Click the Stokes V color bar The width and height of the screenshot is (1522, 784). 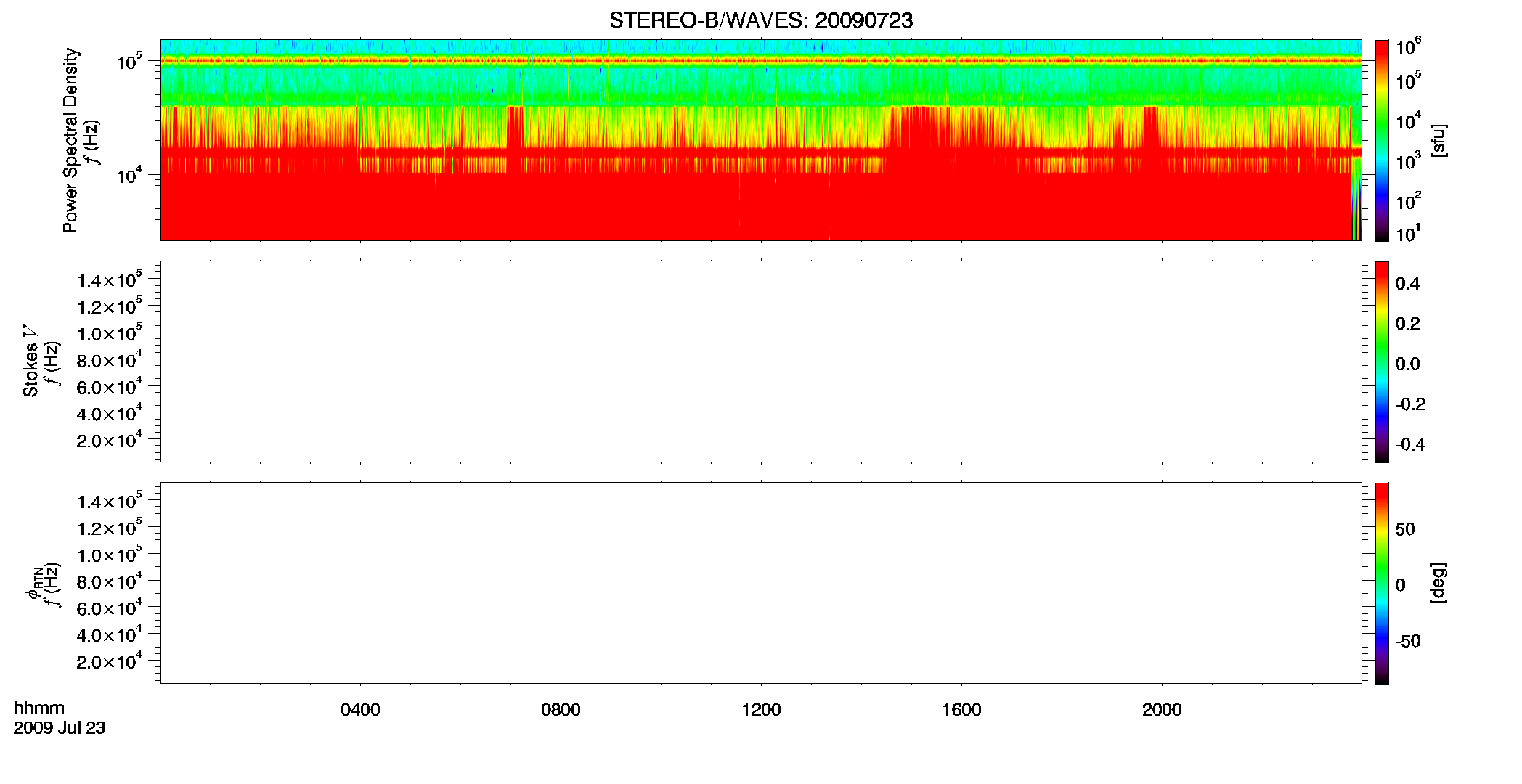coord(1382,362)
